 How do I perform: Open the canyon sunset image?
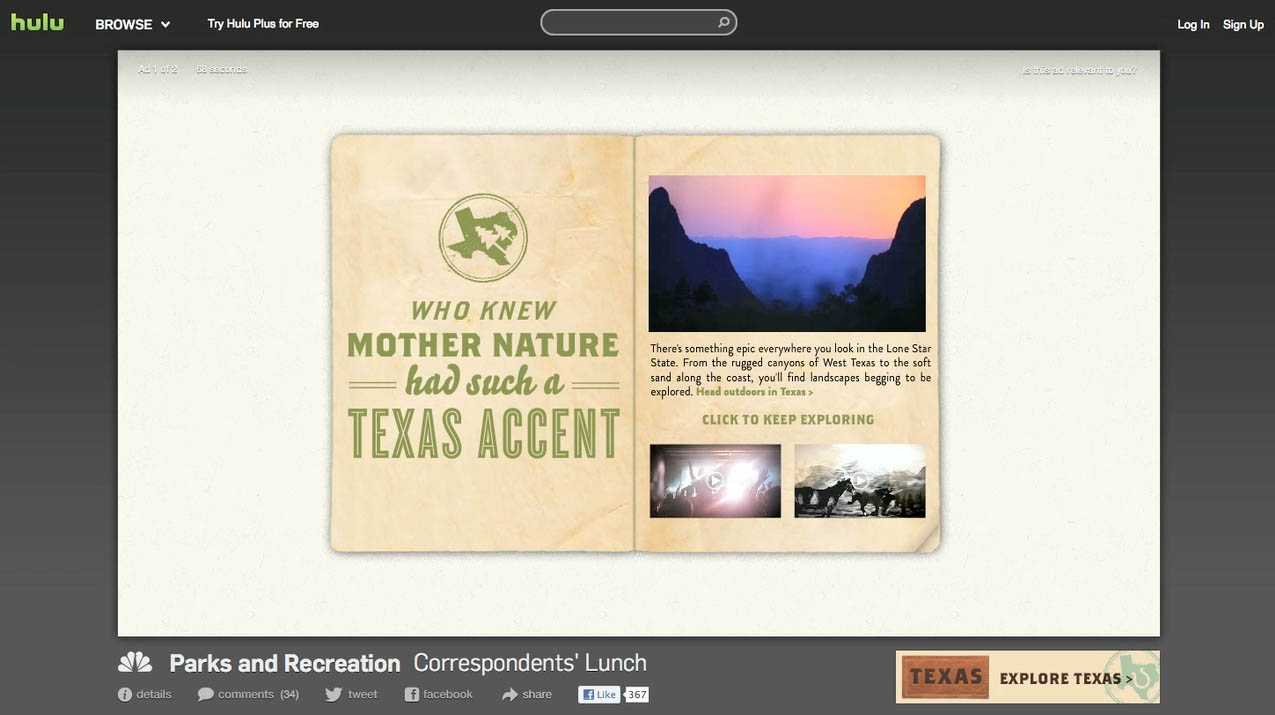(x=787, y=253)
